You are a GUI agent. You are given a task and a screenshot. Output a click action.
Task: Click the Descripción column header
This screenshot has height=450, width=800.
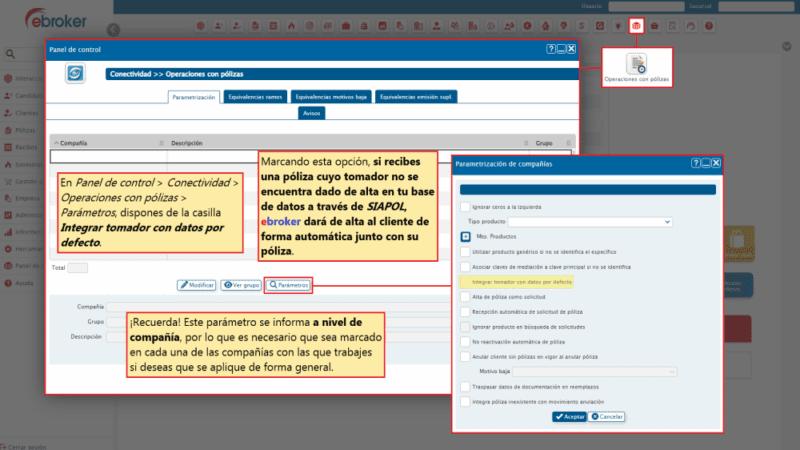[x=187, y=143]
